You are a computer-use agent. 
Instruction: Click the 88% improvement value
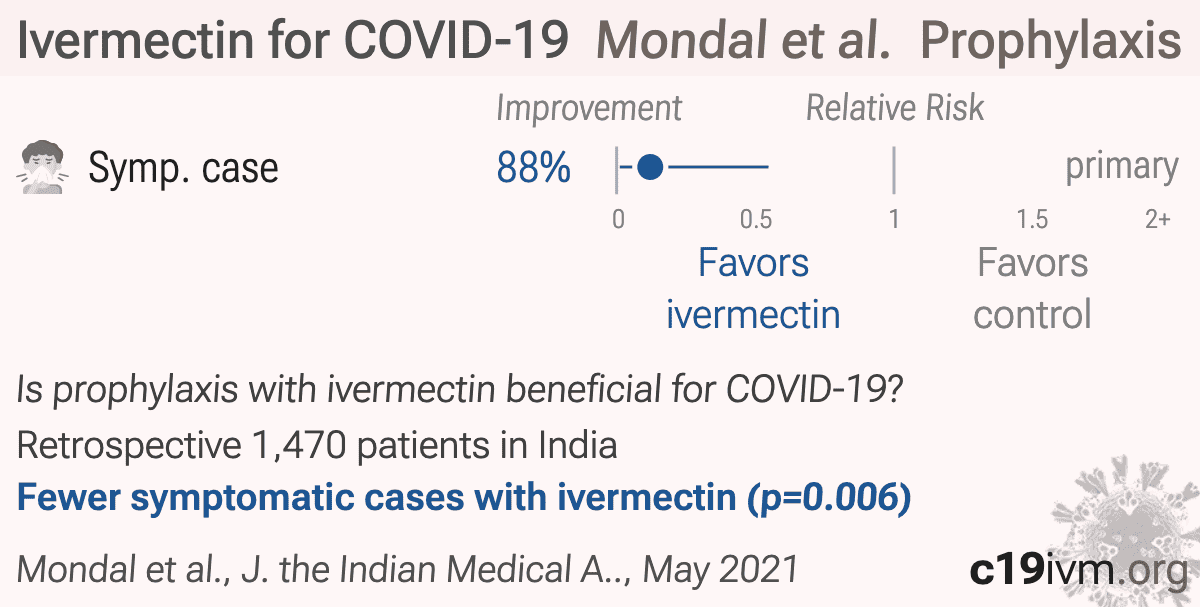coord(534,168)
